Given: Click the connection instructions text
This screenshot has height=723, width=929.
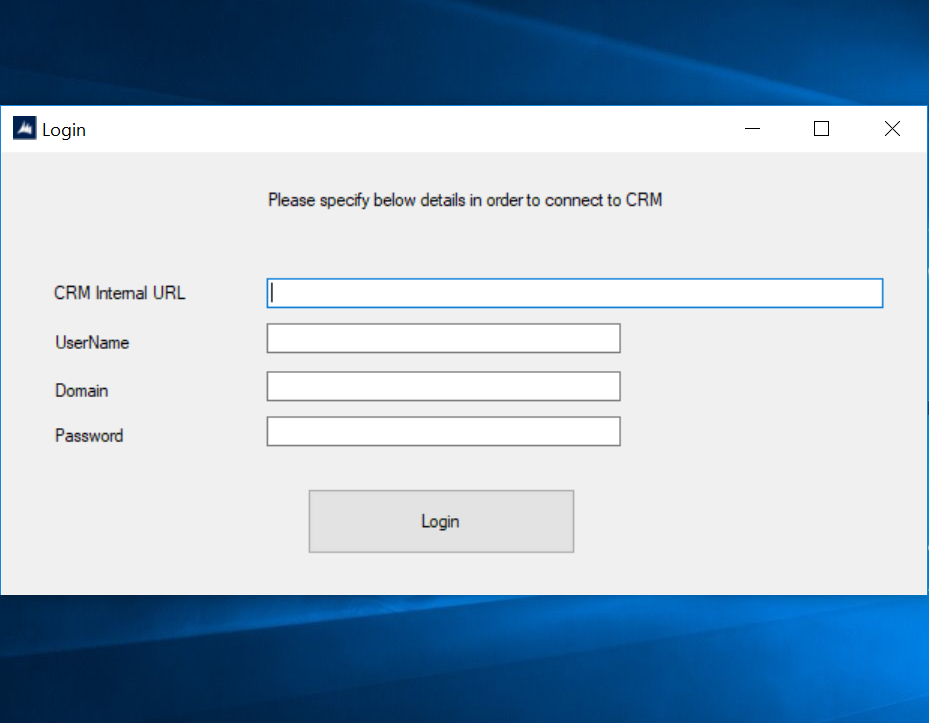Looking at the screenshot, I should (464, 200).
